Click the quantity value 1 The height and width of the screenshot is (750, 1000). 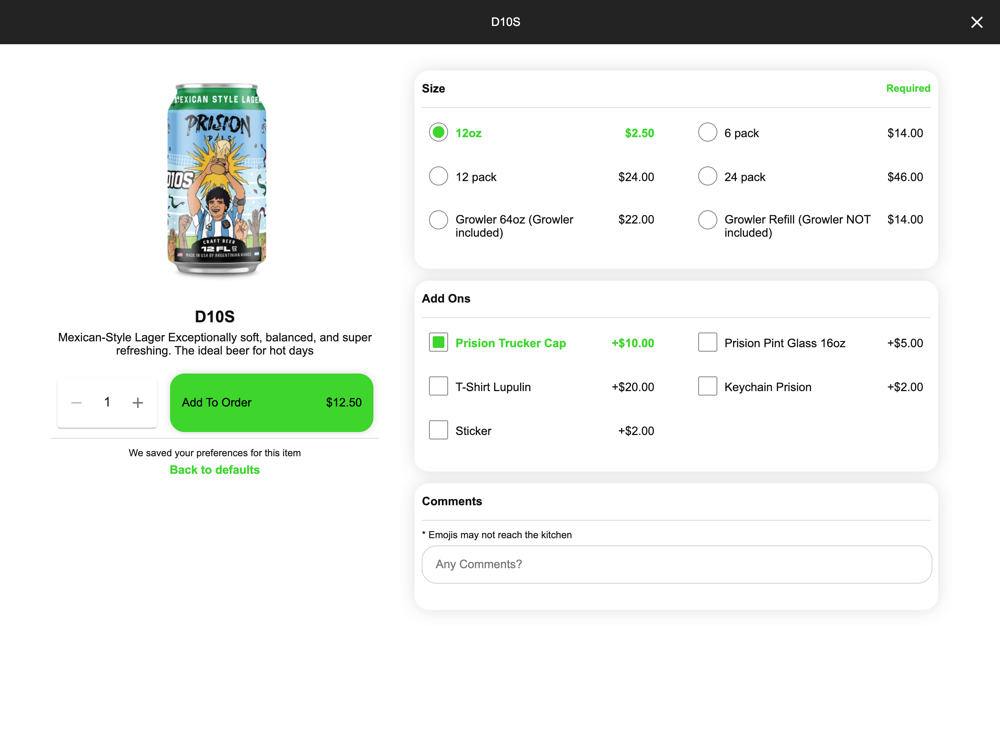pyautogui.click(x=107, y=402)
